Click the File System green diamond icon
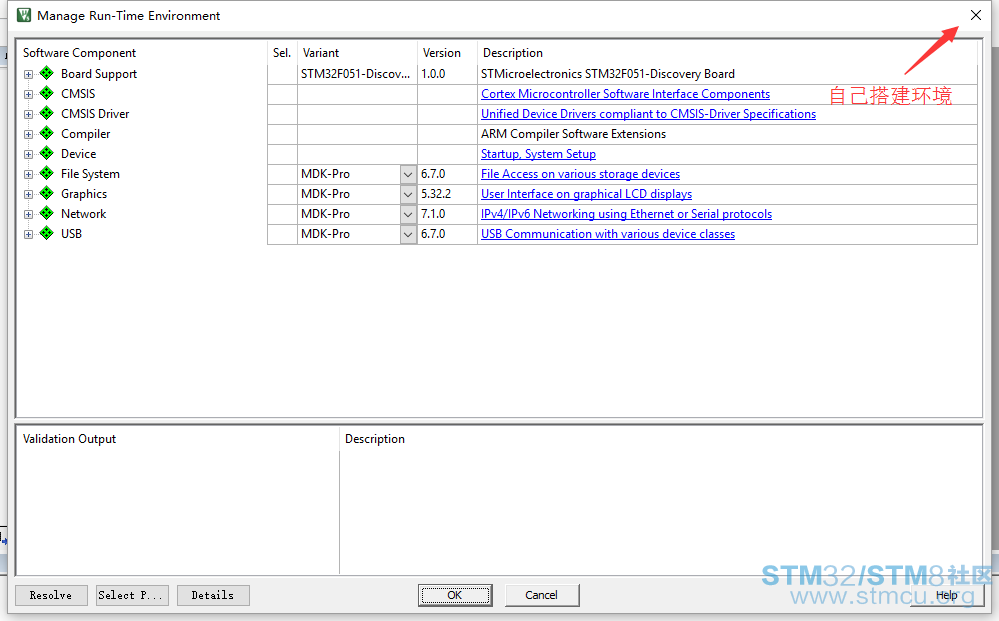 (47, 173)
